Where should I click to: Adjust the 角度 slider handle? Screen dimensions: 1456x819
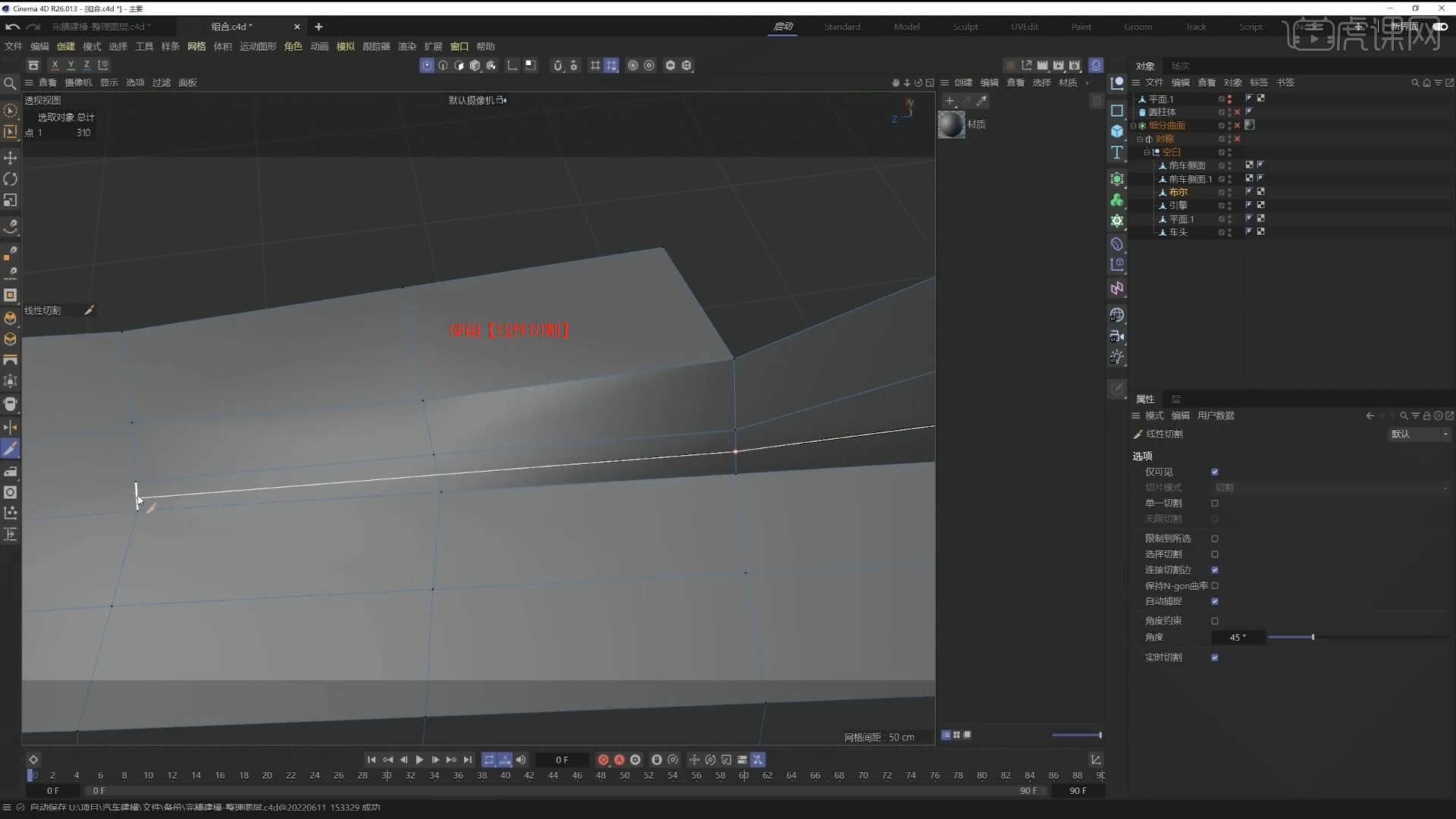pos(1313,637)
